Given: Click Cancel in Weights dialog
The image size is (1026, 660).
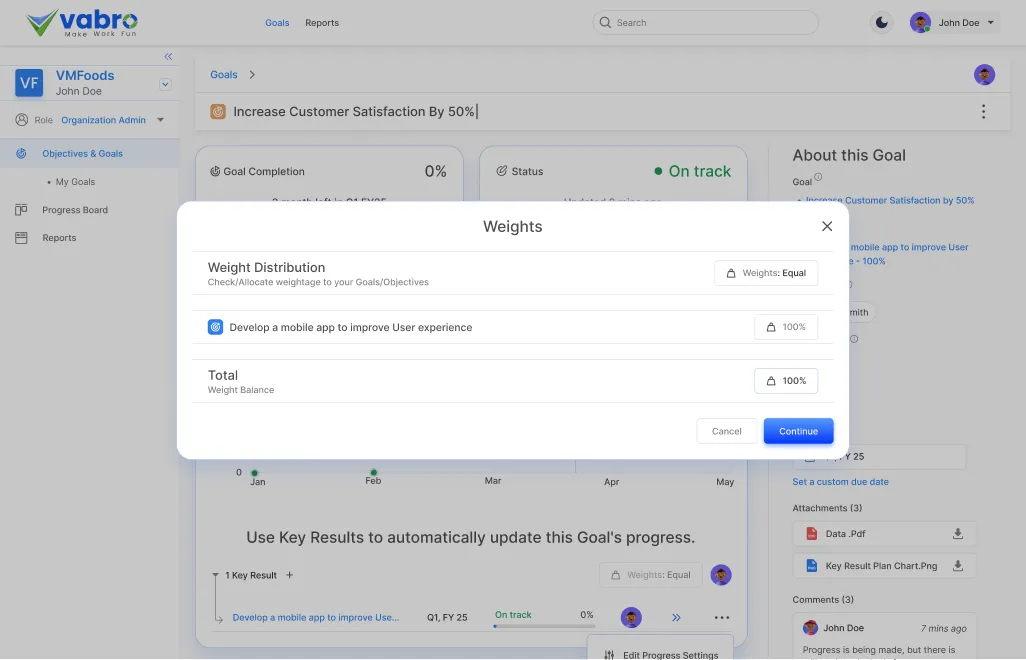Looking at the screenshot, I should tap(727, 431).
